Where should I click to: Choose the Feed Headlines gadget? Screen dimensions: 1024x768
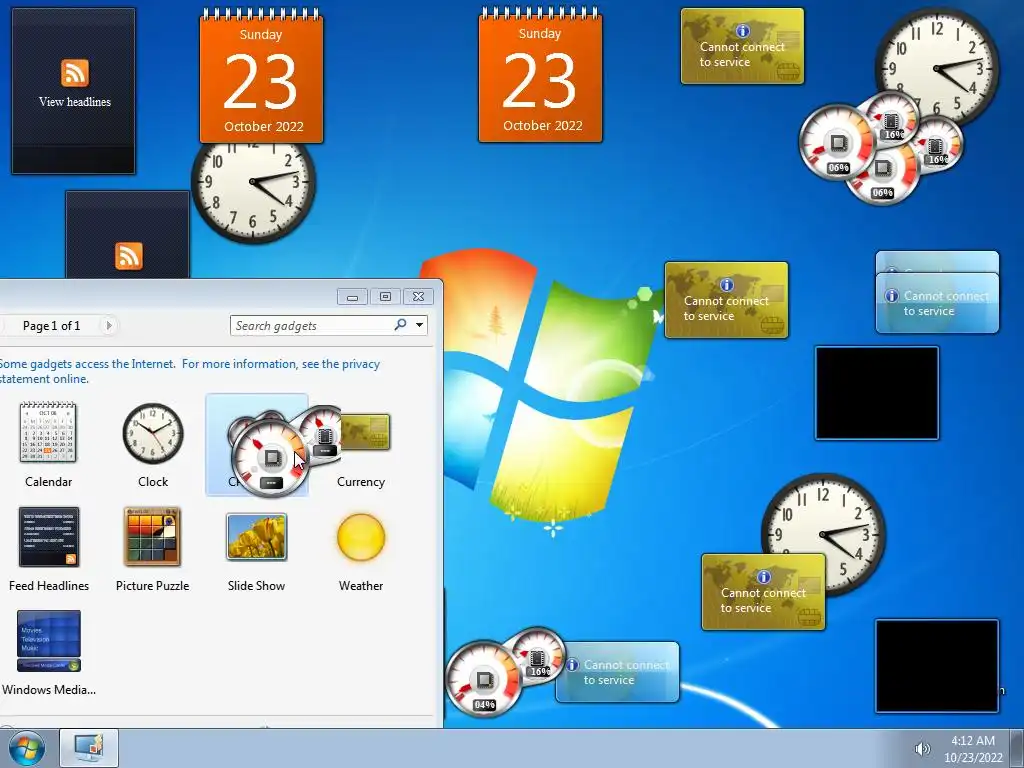(49, 537)
